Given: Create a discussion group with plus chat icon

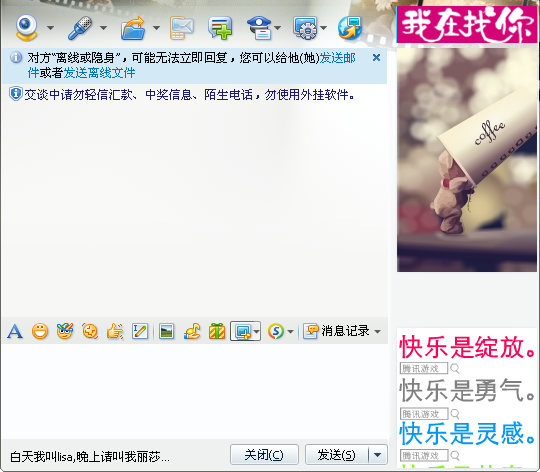Looking at the screenshot, I should pyautogui.click(x=220, y=28).
